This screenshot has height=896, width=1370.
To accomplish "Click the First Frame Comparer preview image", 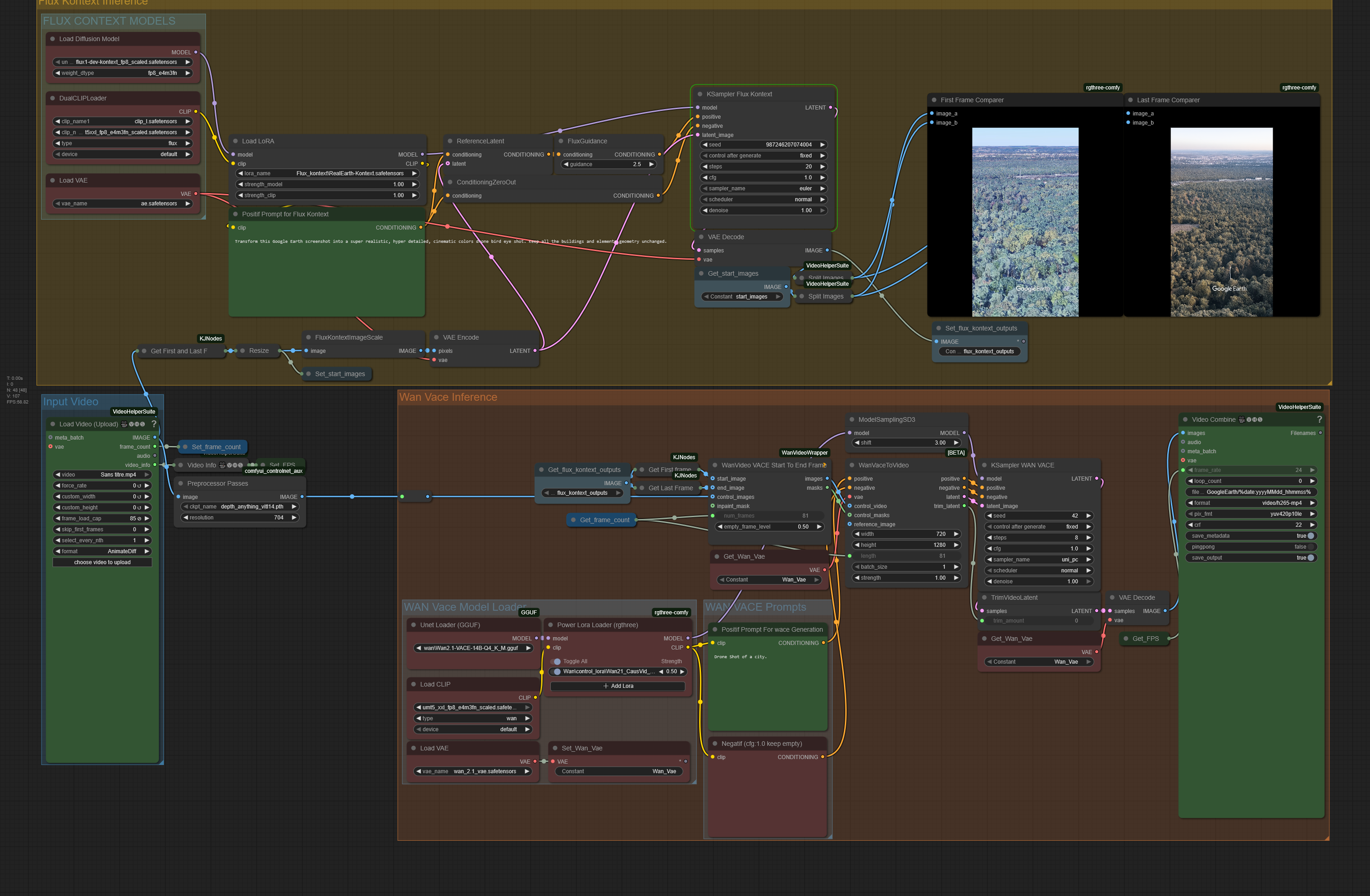I will [x=1025, y=221].
